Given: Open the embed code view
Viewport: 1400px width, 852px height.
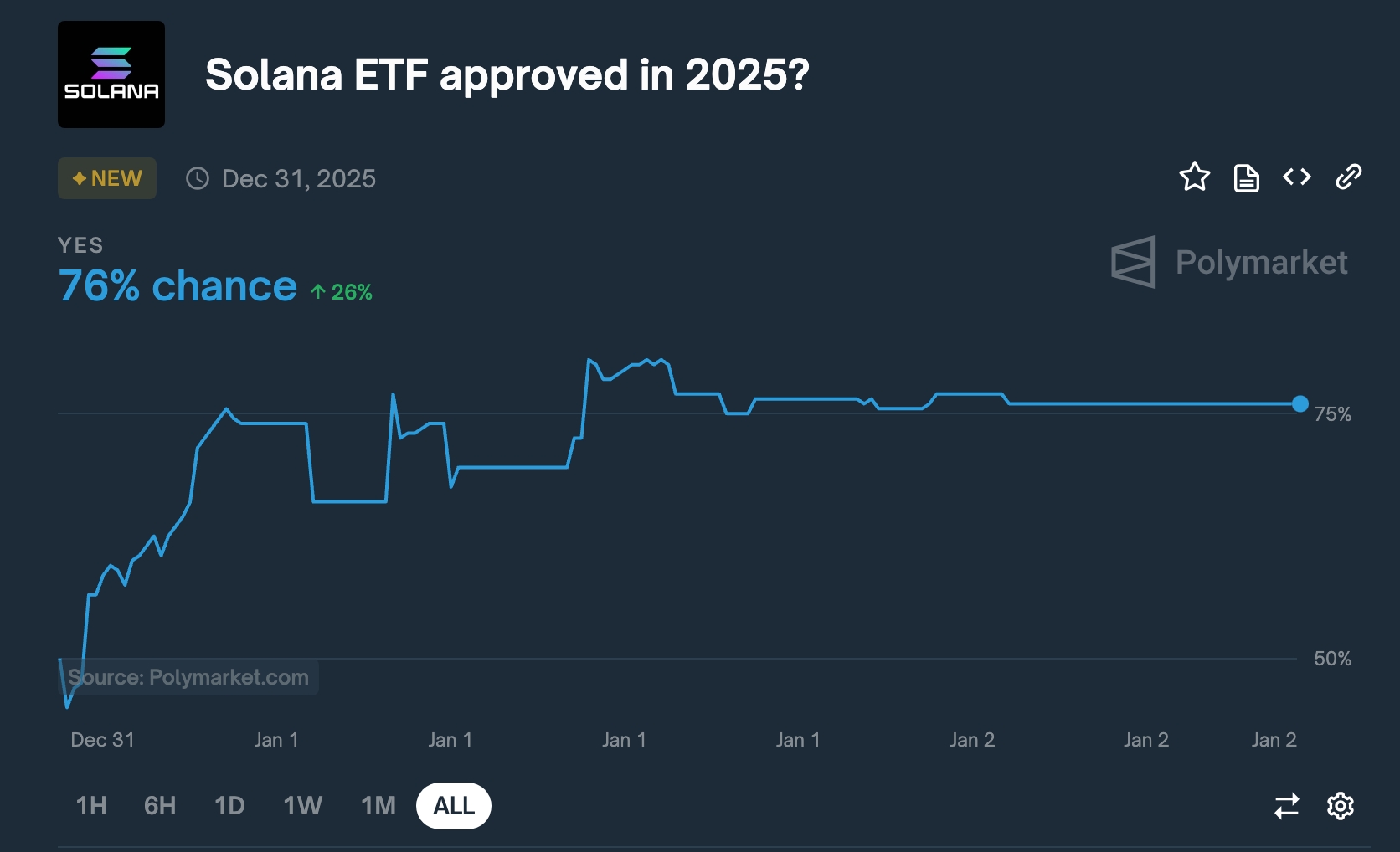Looking at the screenshot, I should pyautogui.click(x=1297, y=177).
